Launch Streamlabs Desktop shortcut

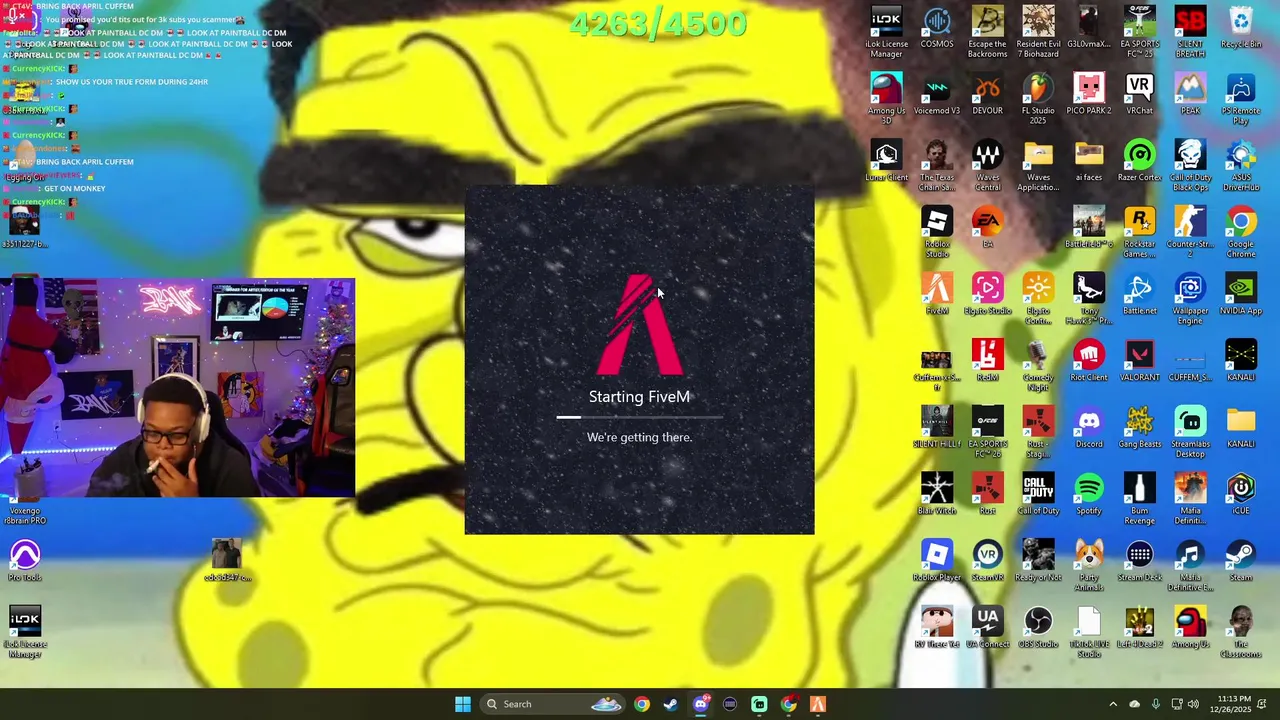coord(1190,433)
